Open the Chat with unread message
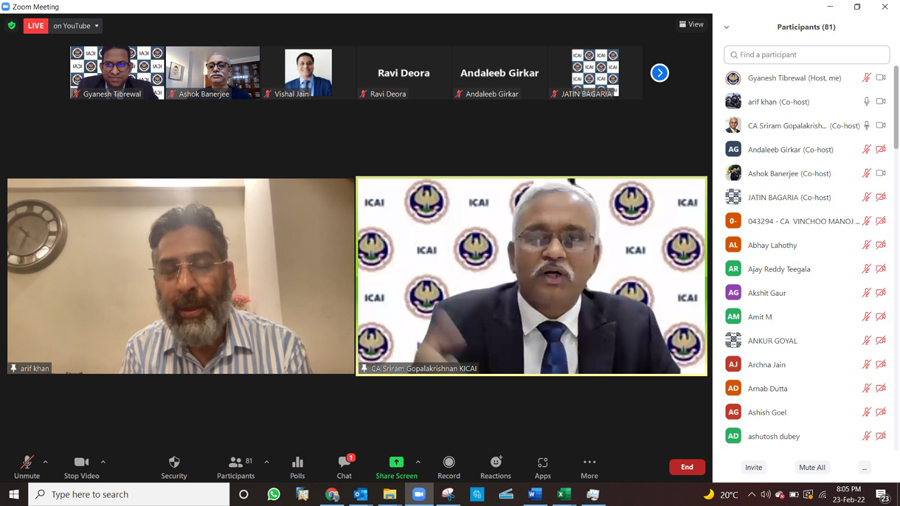Image resolution: width=900 pixels, height=506 pixels. pyautogui.click(x=344, y=467)
